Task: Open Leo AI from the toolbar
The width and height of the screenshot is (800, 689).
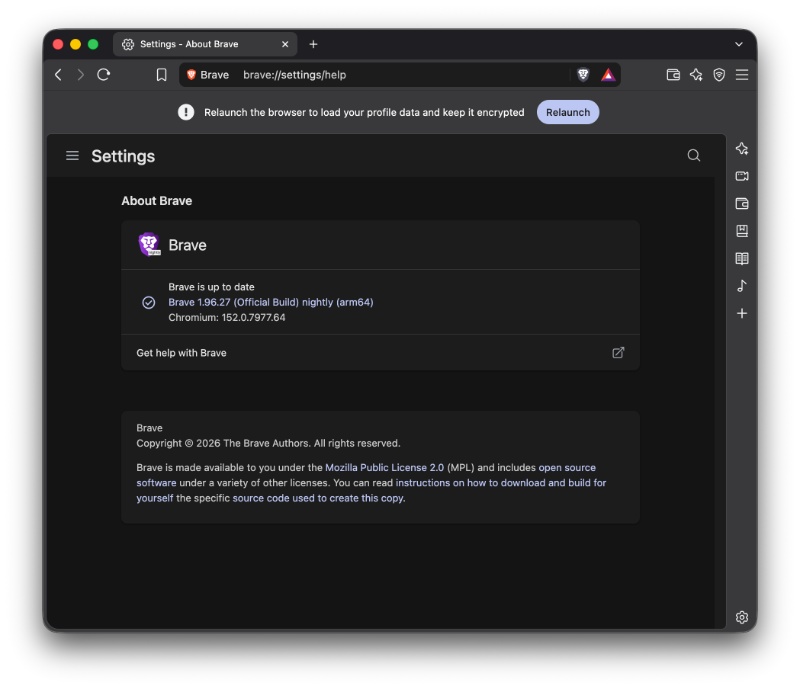Action: click(x=696, y=75)
